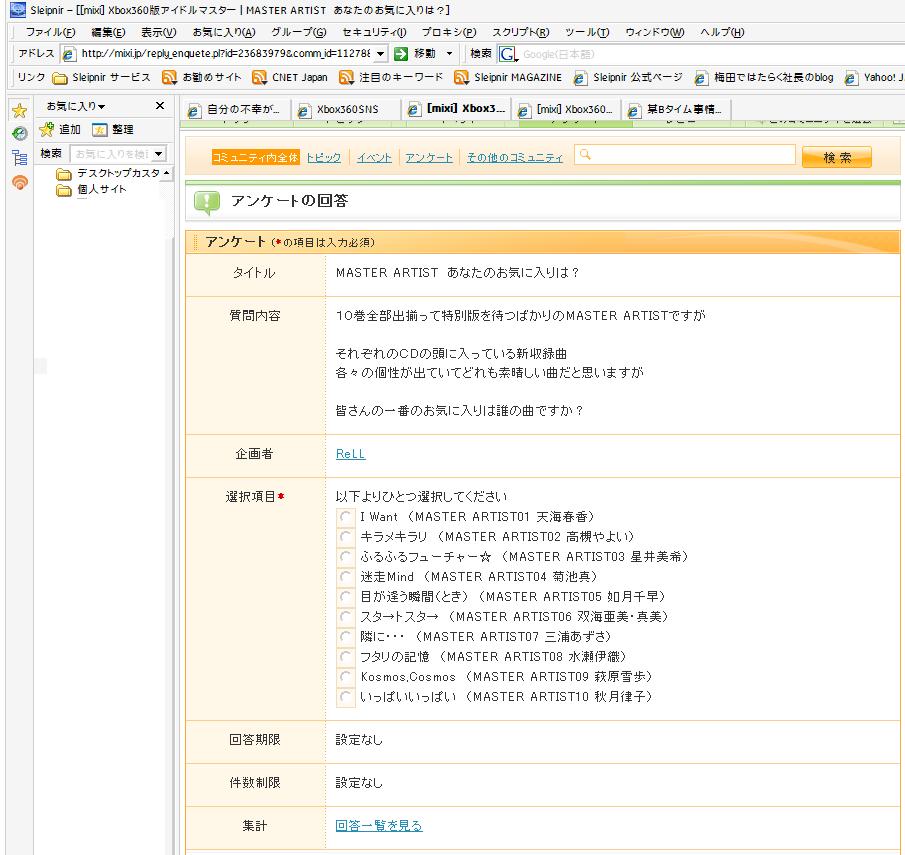Open the アンケート link in search bar

pyautogui.click(x=429, y=158)
